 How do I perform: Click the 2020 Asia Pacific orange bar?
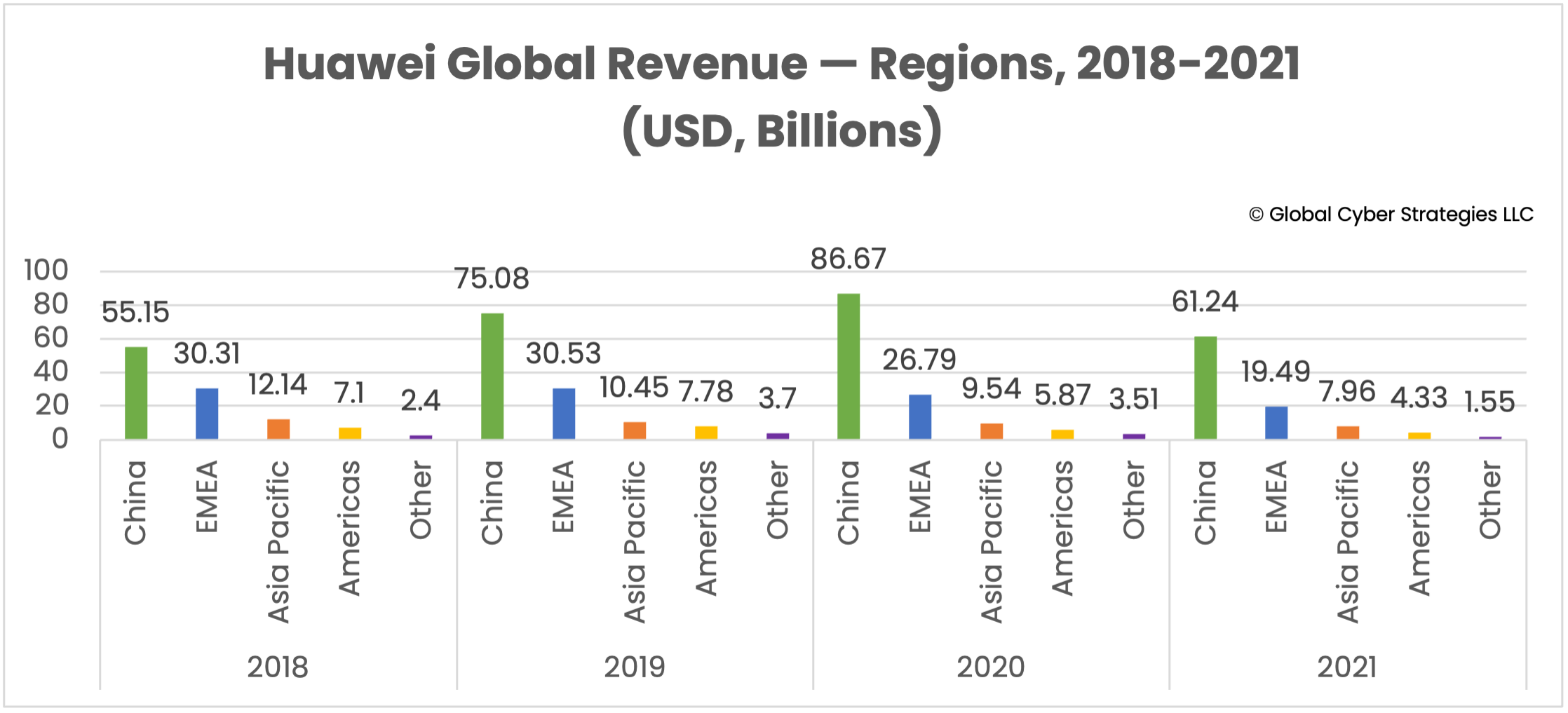coord(992,431)
